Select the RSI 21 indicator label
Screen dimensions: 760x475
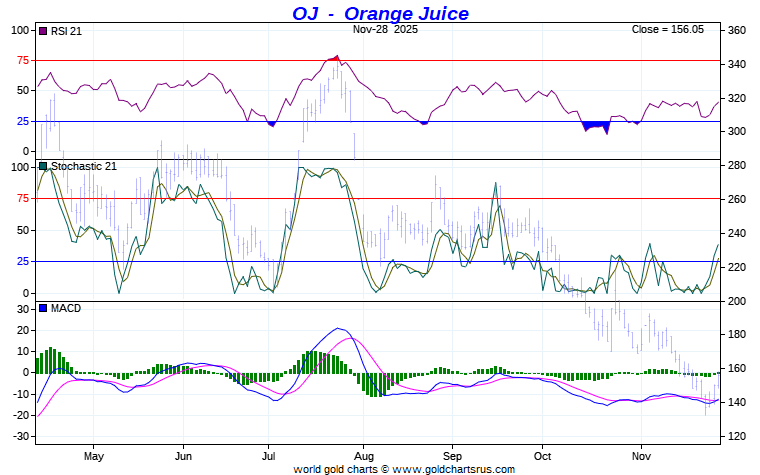pos(66,31)
